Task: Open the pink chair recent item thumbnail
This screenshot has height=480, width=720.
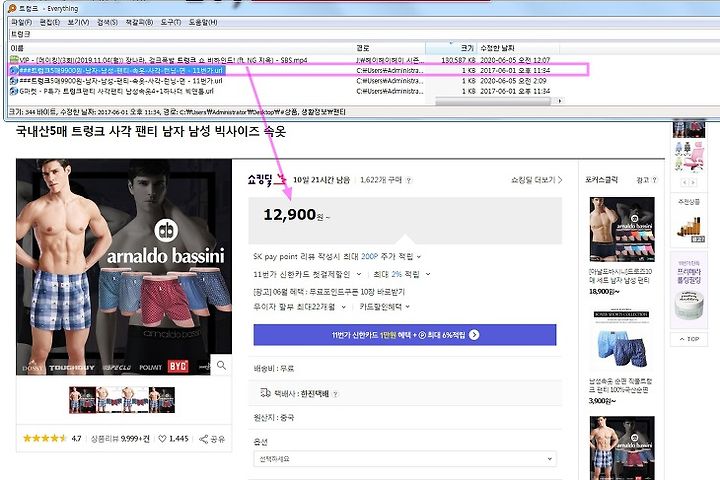Action: coord(689,156)
